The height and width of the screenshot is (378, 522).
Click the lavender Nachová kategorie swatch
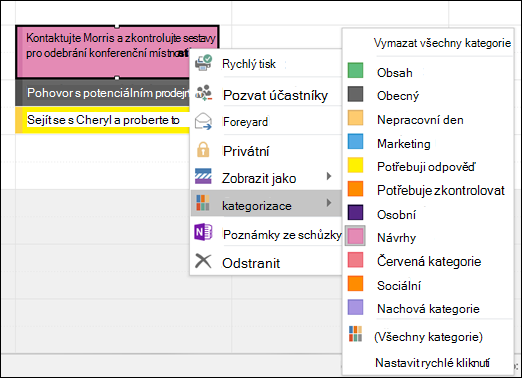pos(355,307)
